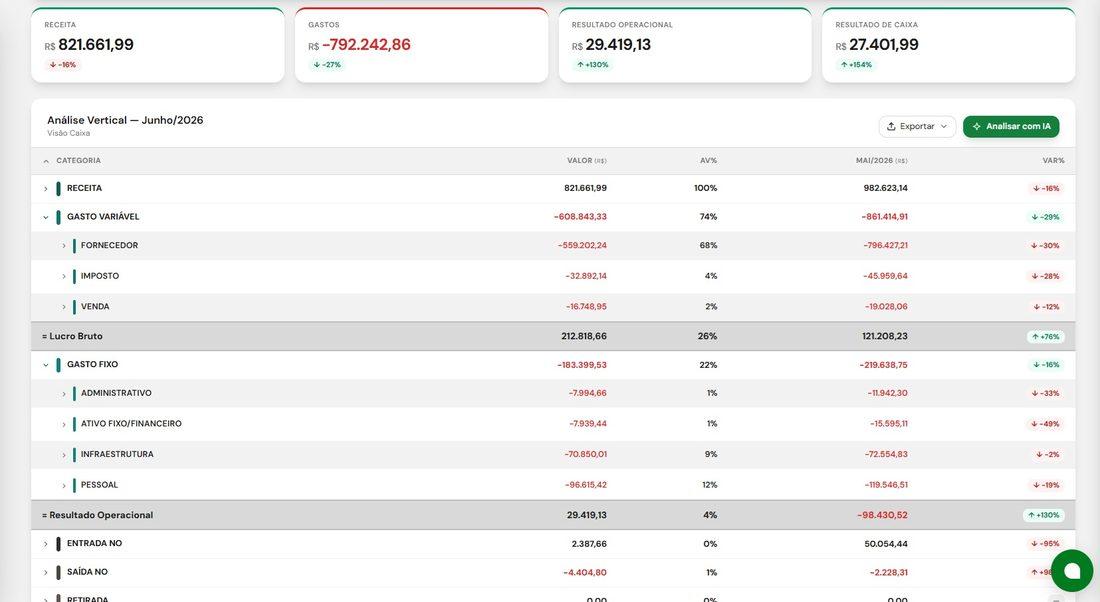Sort by the VALOR column header

(586, 161)
